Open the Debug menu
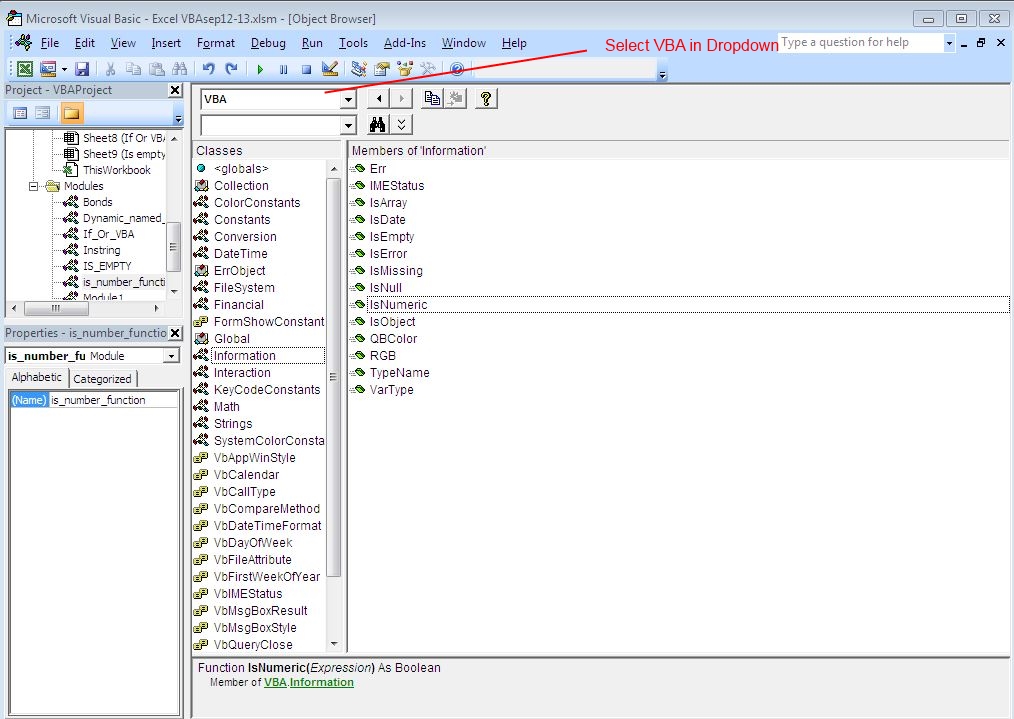Image resolution: width=1014 pixels, height=719 pixels. (268, 43)
